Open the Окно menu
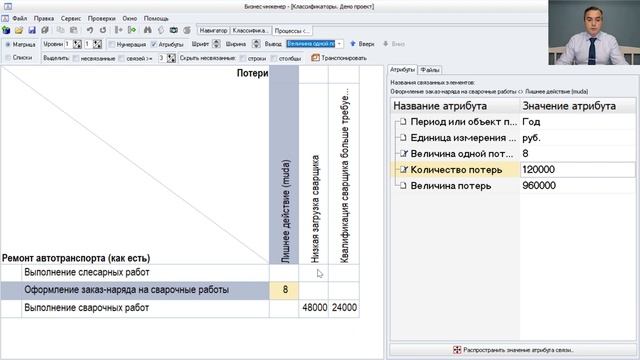This screenshot has height=360, width=640. pos(129,18)
